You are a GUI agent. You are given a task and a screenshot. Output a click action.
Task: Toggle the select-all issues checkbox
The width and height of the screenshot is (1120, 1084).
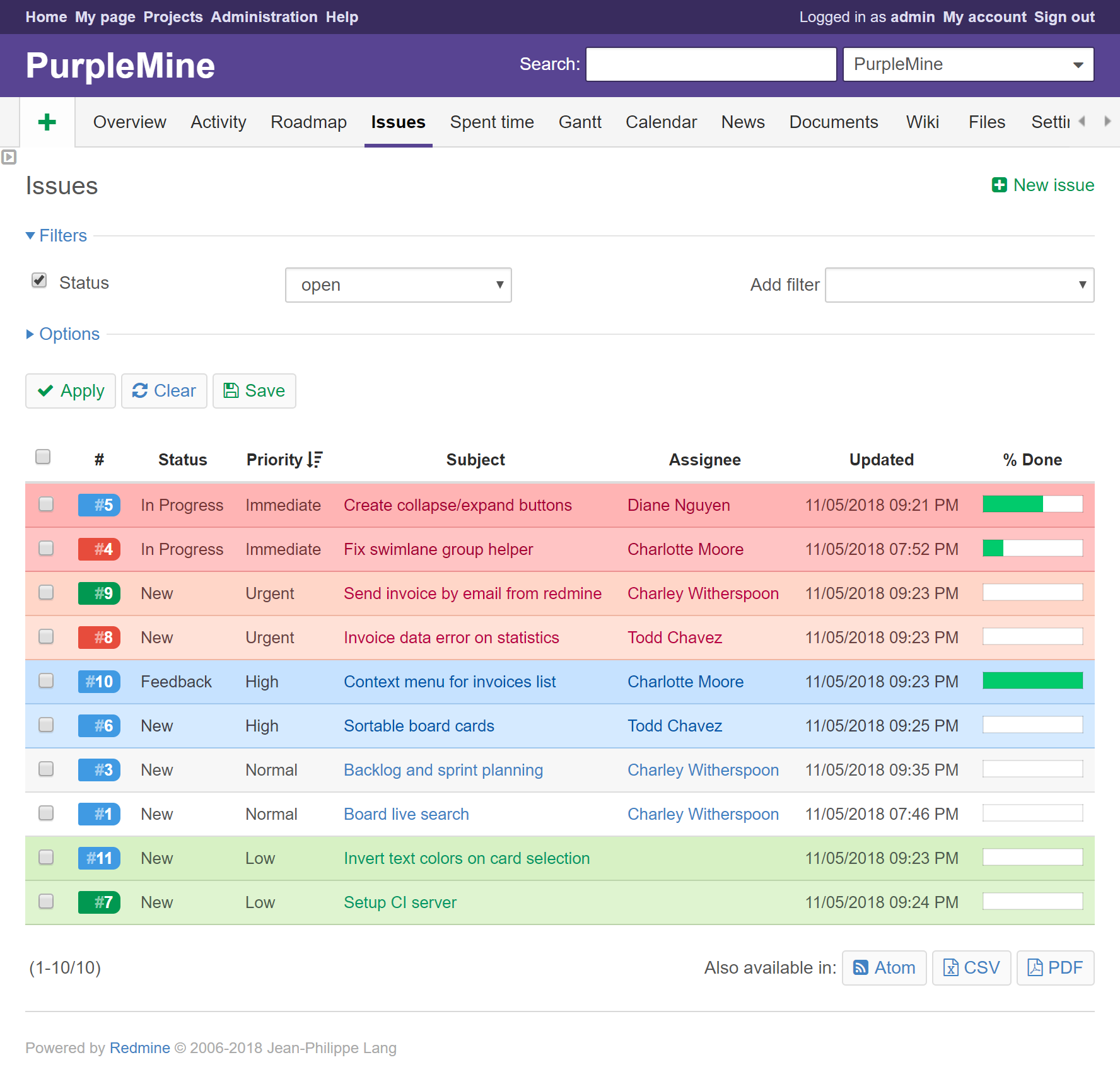(43, 456)
